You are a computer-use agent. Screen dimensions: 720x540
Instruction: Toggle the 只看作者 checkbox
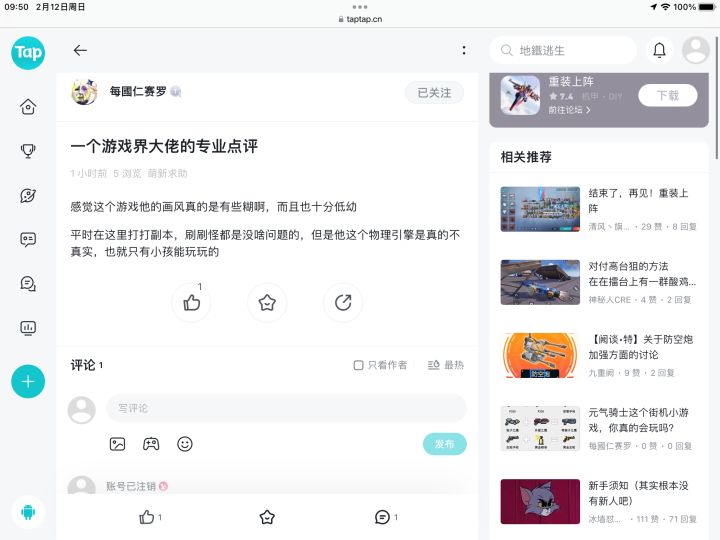tap(358, 365)
